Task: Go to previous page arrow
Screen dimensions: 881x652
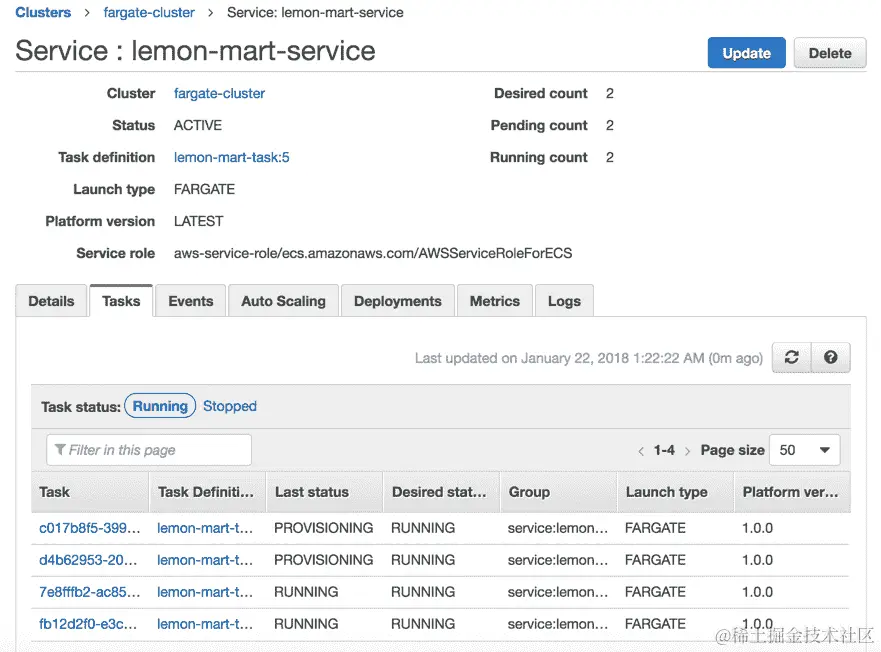Action: pyautogui.click(x=641, y=451)
